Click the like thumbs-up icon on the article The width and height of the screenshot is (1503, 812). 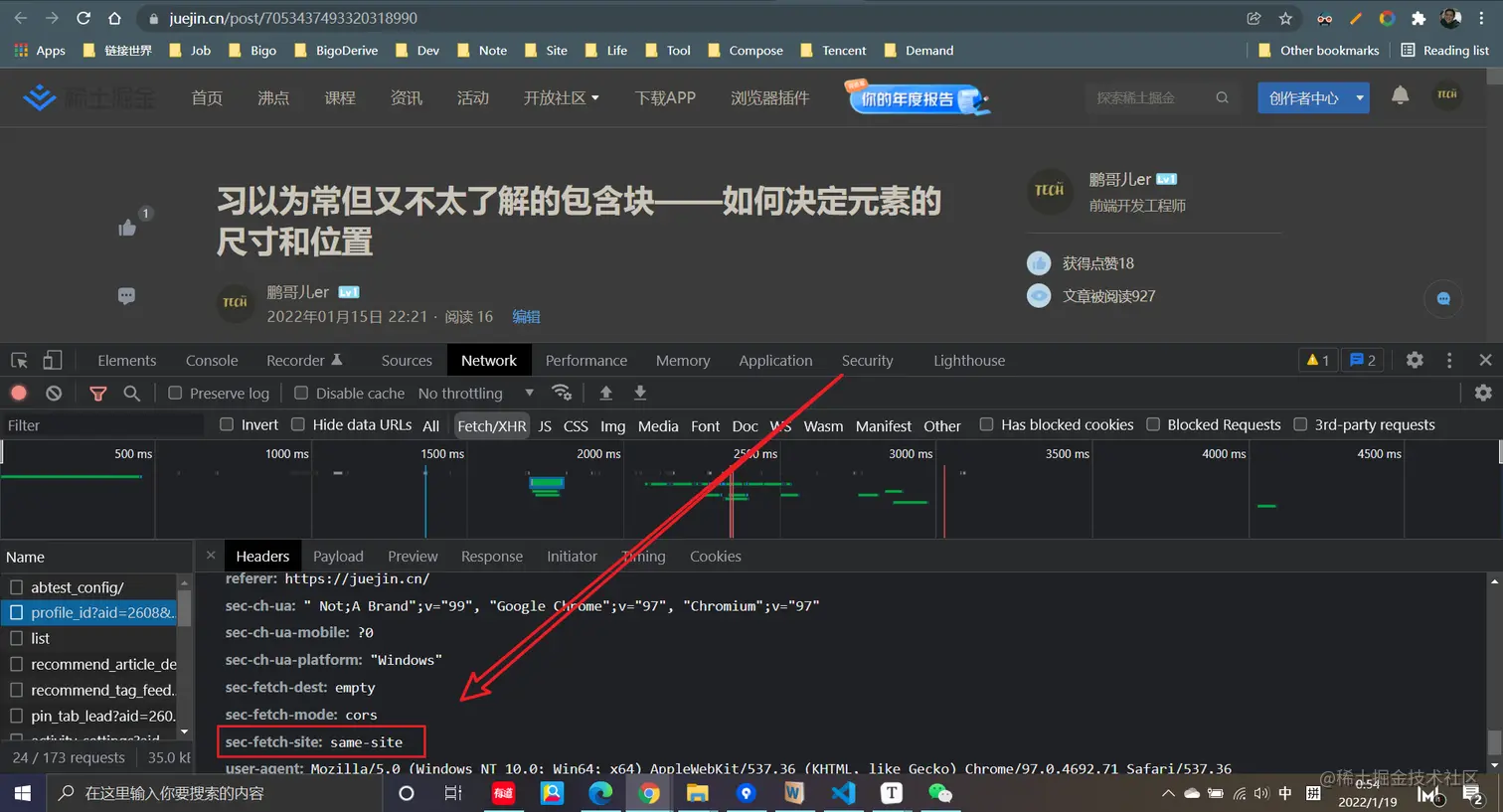pos(127,228)
